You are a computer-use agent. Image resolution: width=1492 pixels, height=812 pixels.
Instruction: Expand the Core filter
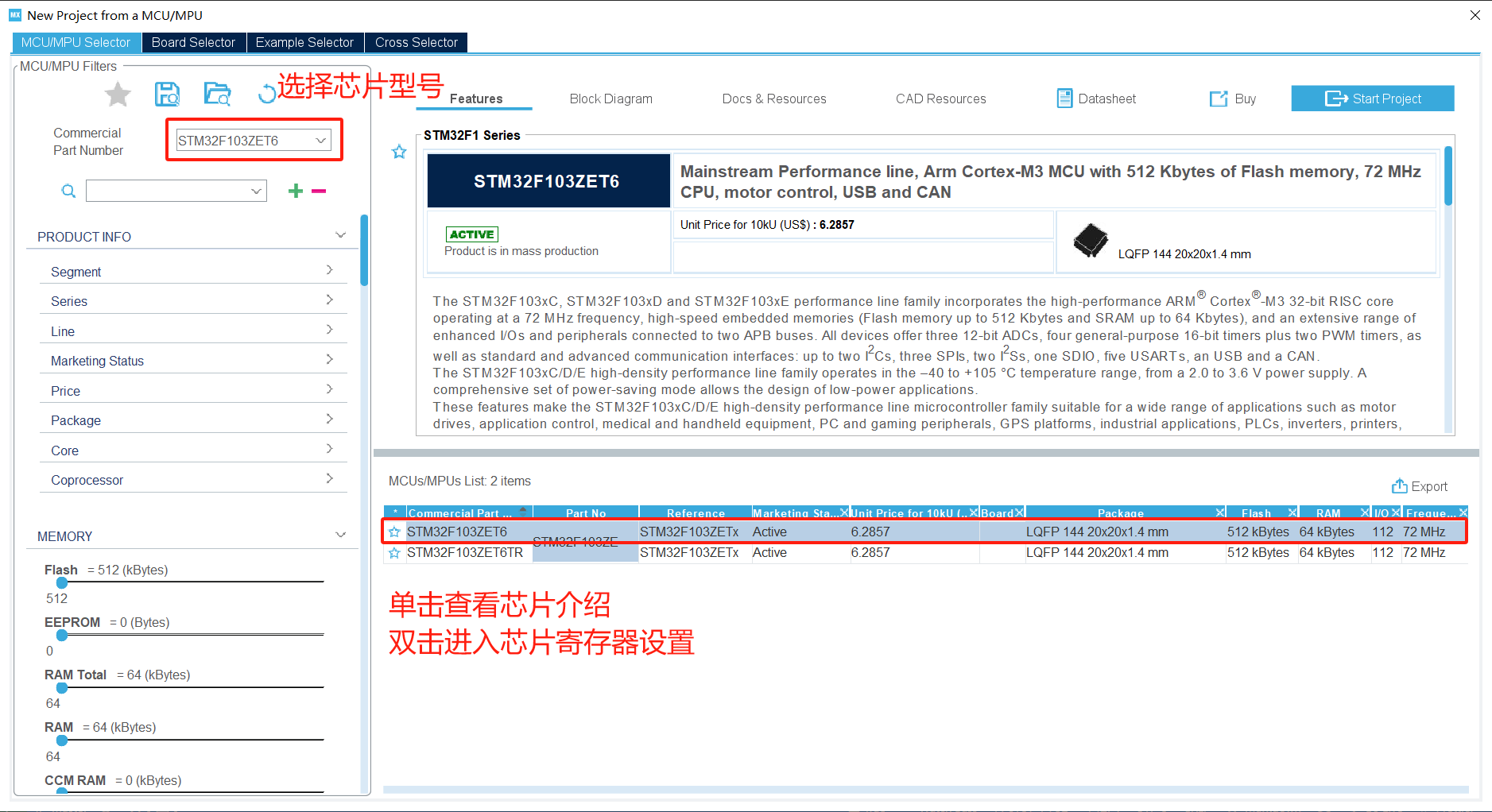[330, 449]
